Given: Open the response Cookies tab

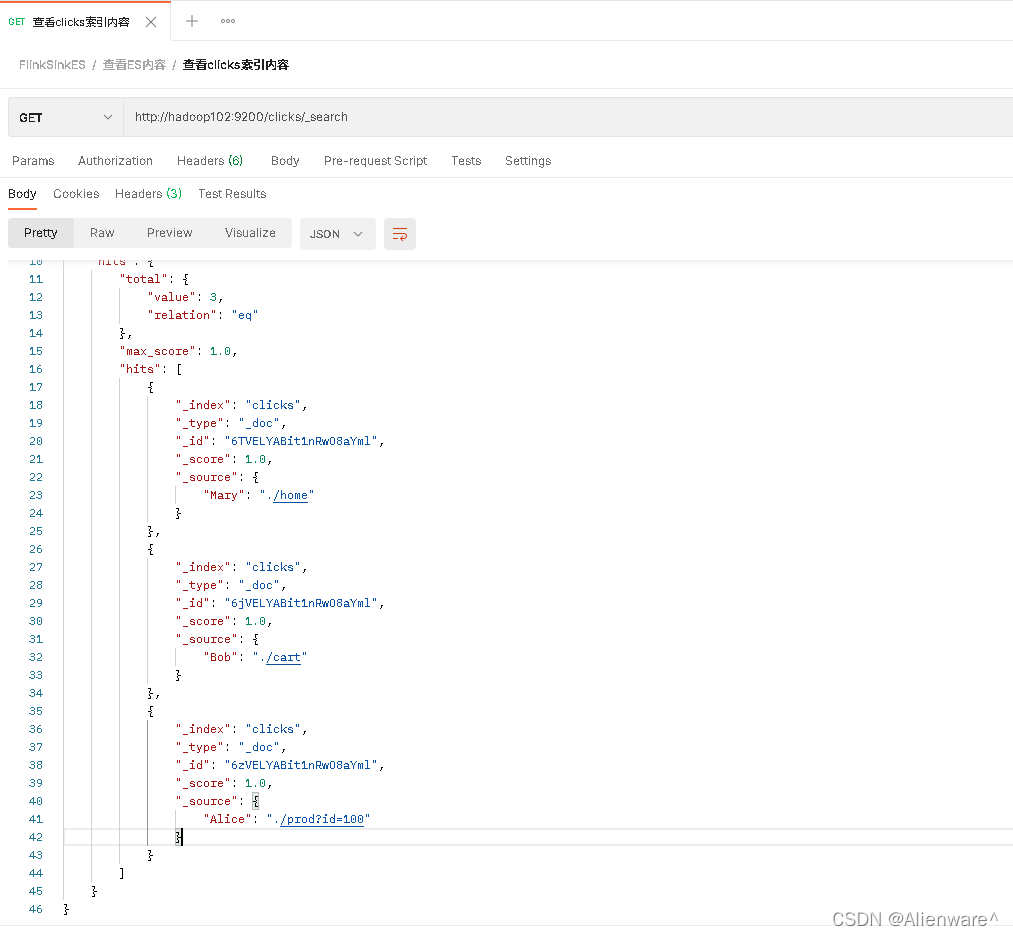Looking at the screenshot, I should [76, 194].
